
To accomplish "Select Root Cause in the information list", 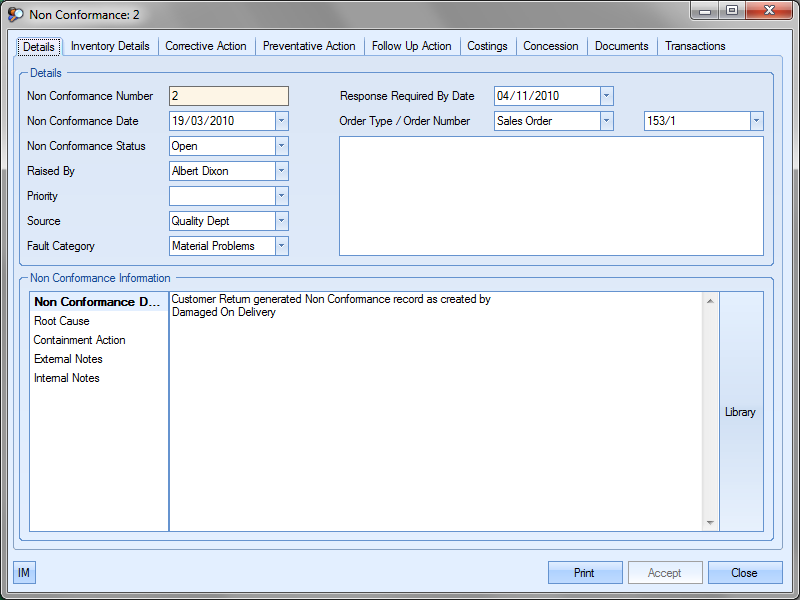I will 62,321.
